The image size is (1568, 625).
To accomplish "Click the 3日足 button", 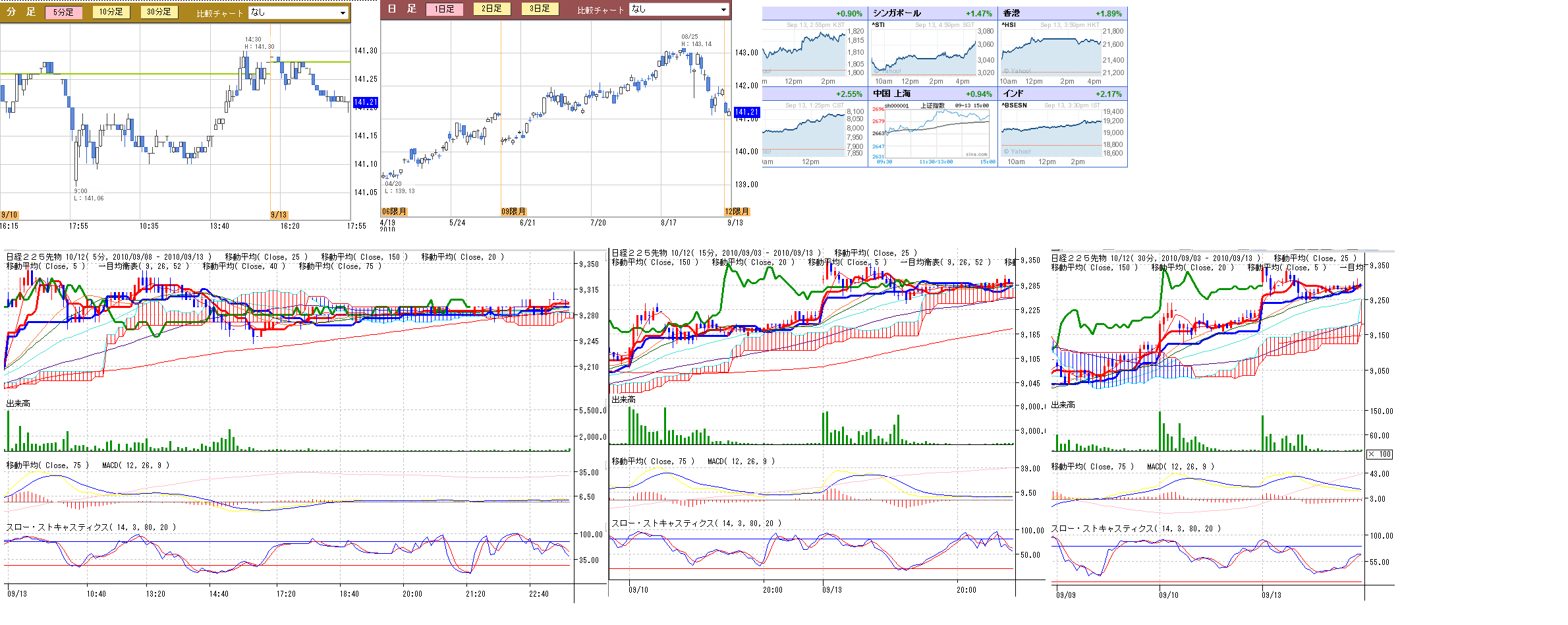I will click(x=540, y=9).
